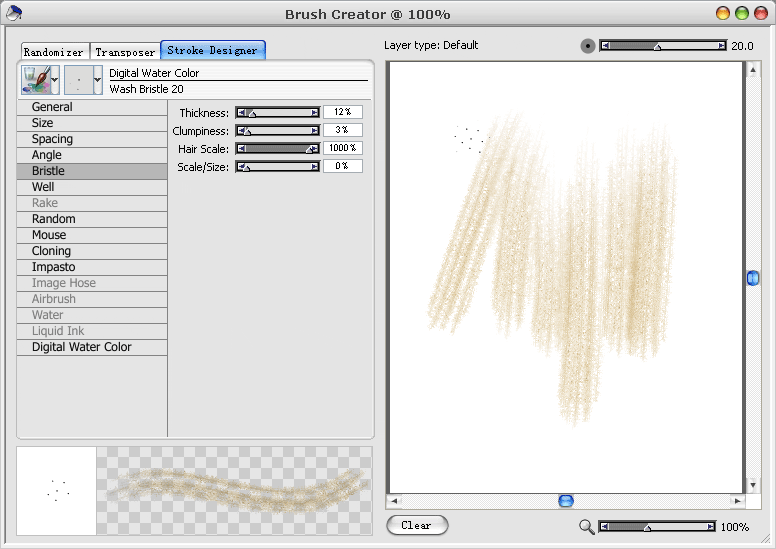Click the Hair Scale 1000% value field
This screenshot has height=549, width=776.
click(x=343, y=148)
